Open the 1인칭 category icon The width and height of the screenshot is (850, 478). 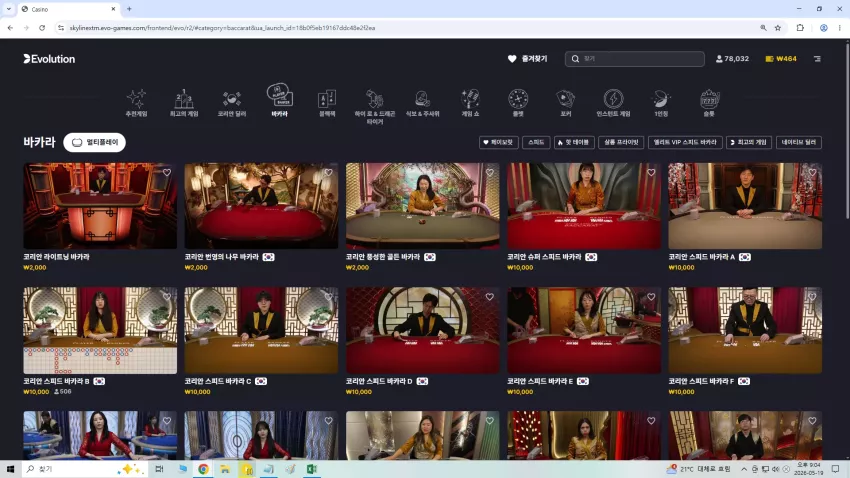tap(661, 103)
